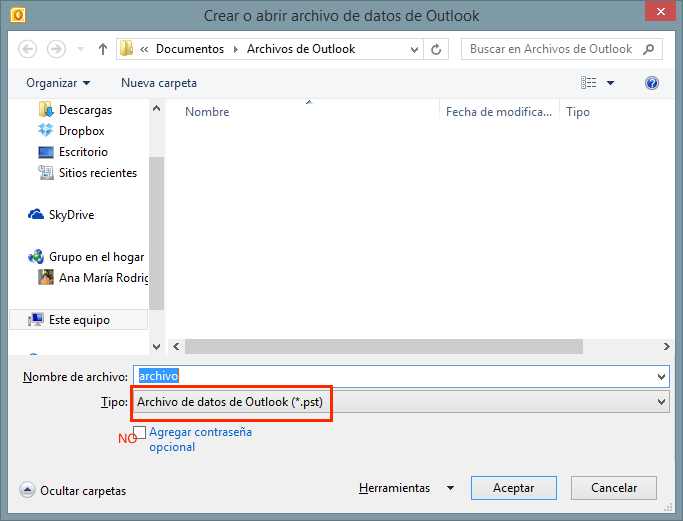The height and width of the screenshot is (521, 683).
Task: Click the Sitios recientes icon
Action: click(46, 173)
